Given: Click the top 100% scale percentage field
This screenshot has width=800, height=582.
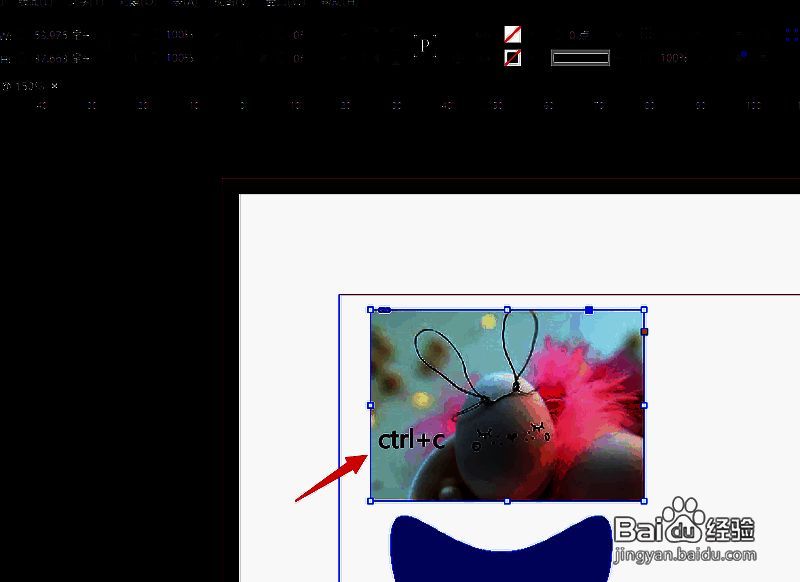Looking at the screenshot, I should coord(180,35).
